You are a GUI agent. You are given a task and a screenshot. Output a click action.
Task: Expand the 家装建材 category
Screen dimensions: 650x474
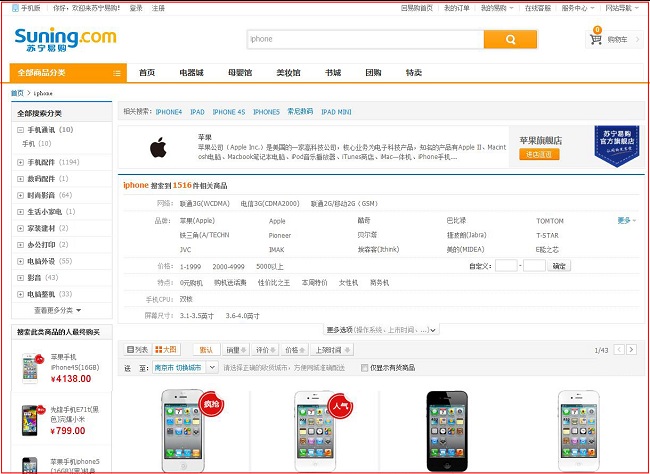tap(20, 228)
